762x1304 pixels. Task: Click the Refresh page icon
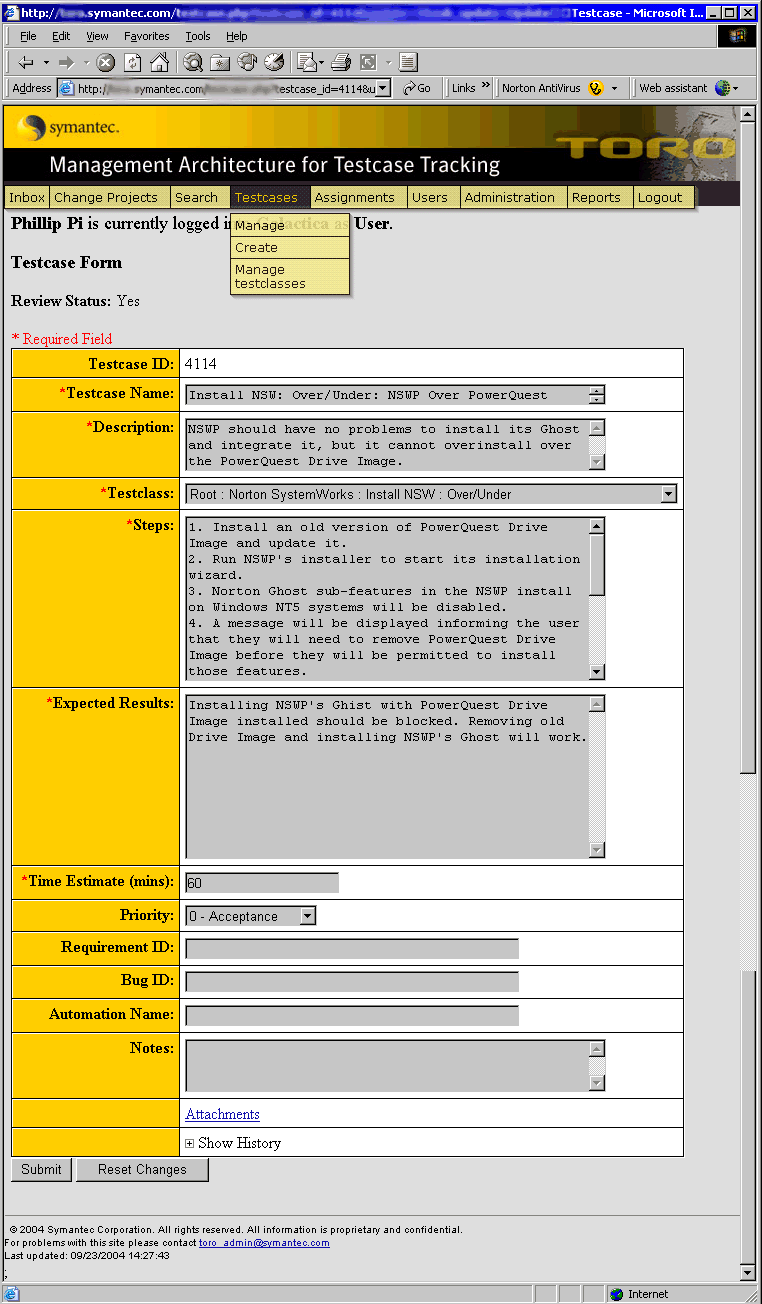pyautogui.click(x=132, y=62)
